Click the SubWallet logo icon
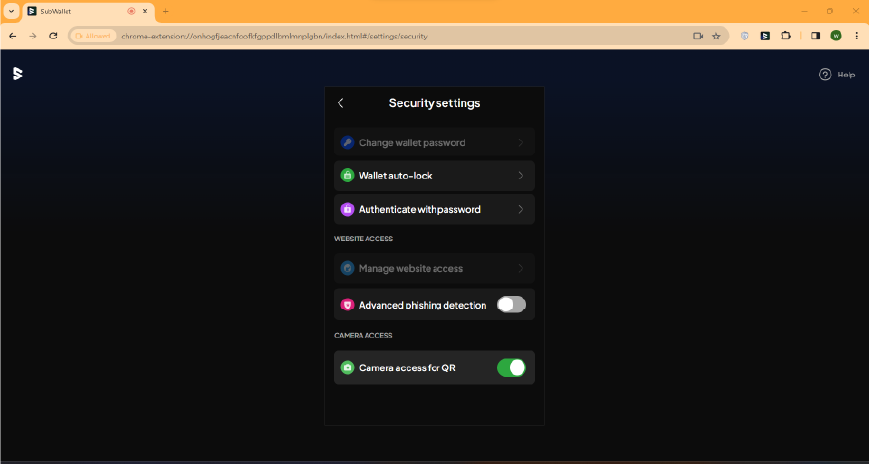Screen dimensions: 869x464 (17, 74)
